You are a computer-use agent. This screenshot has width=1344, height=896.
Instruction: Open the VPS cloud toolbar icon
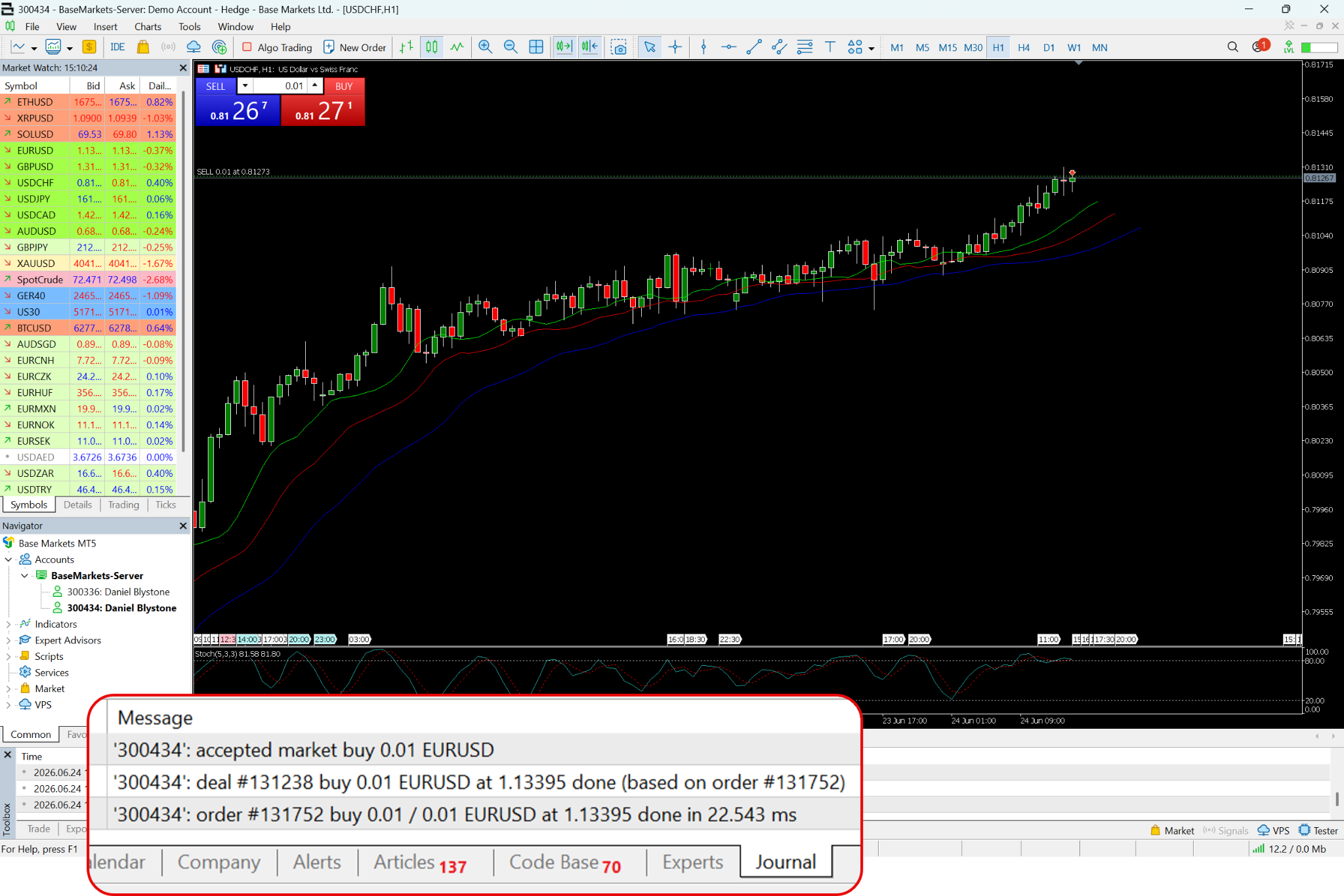click(x=194, y=47)
